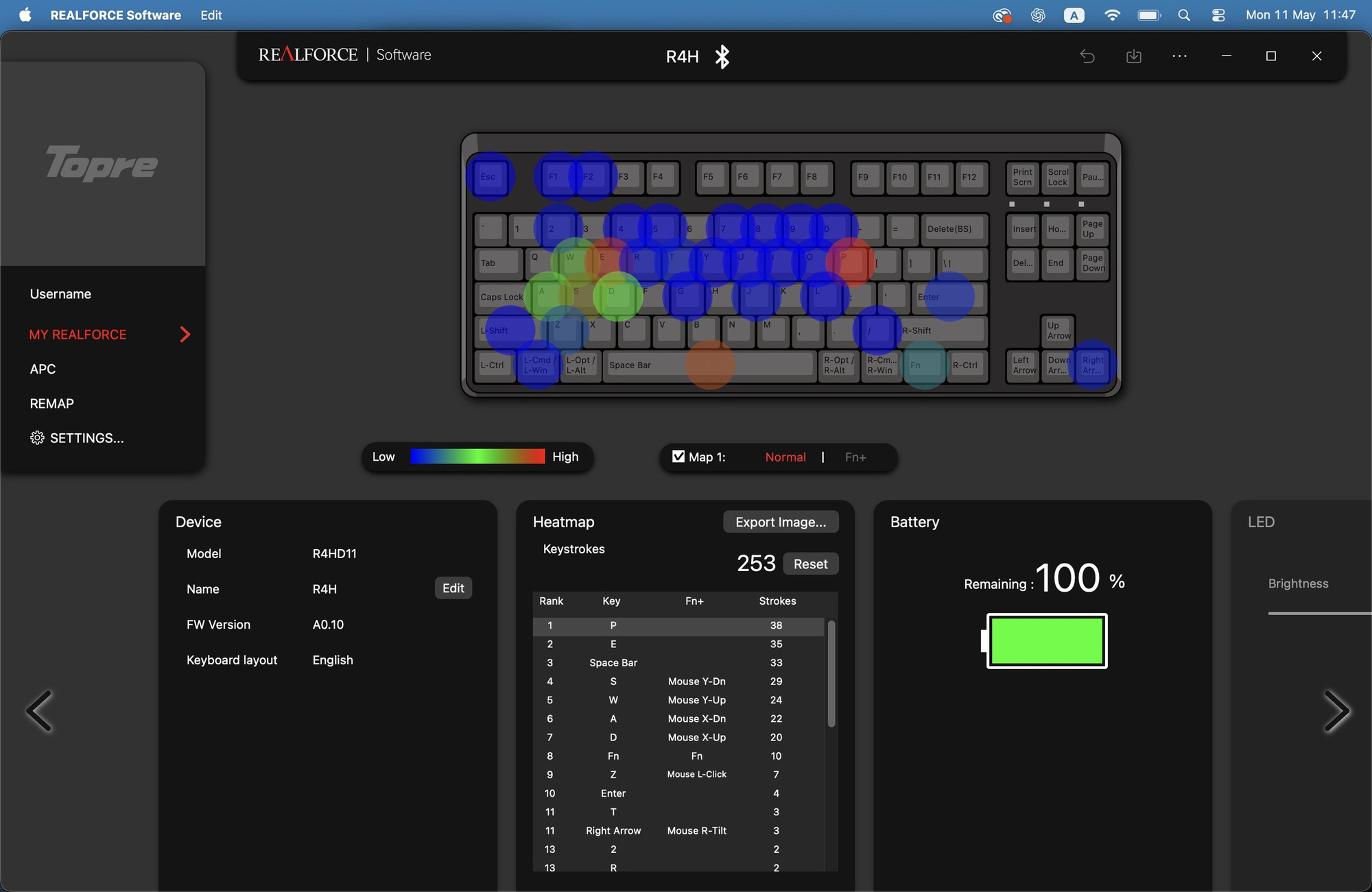Open SETTINGS... in the sidebar
This screenshot has width=1372, height=892.
(77, 438)
